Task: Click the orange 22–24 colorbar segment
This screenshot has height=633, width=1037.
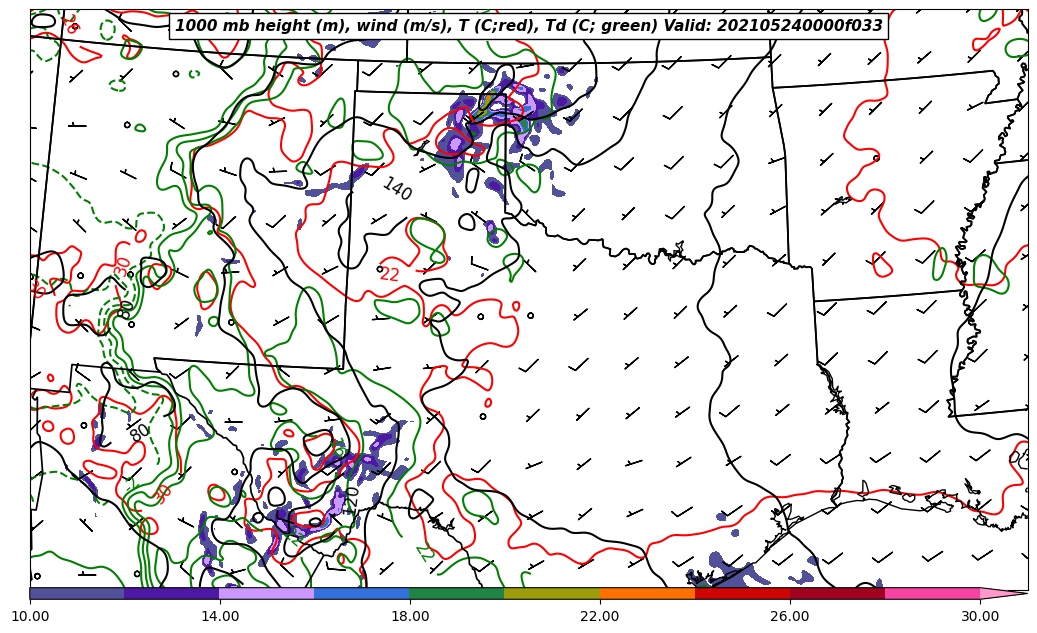Action: click(647, 593)
